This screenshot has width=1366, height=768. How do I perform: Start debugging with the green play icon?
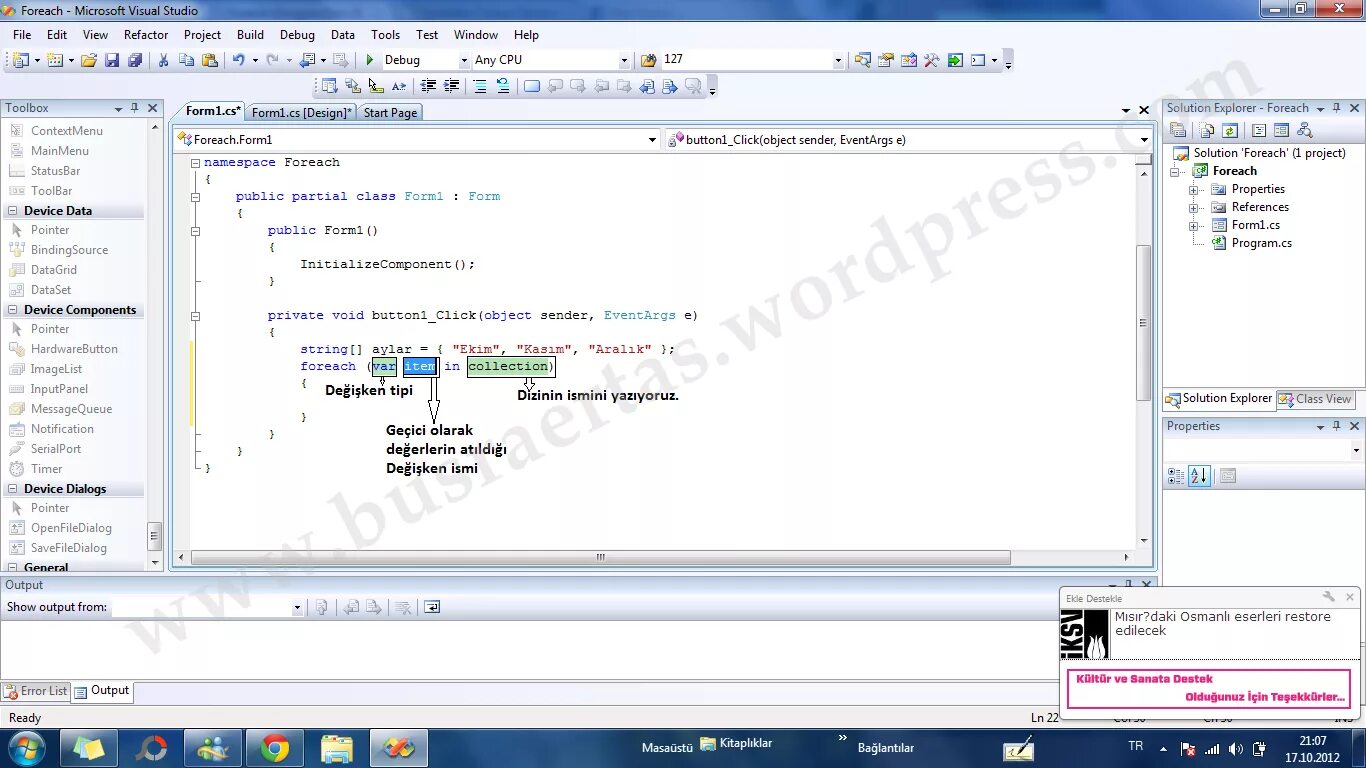point(370,60)
